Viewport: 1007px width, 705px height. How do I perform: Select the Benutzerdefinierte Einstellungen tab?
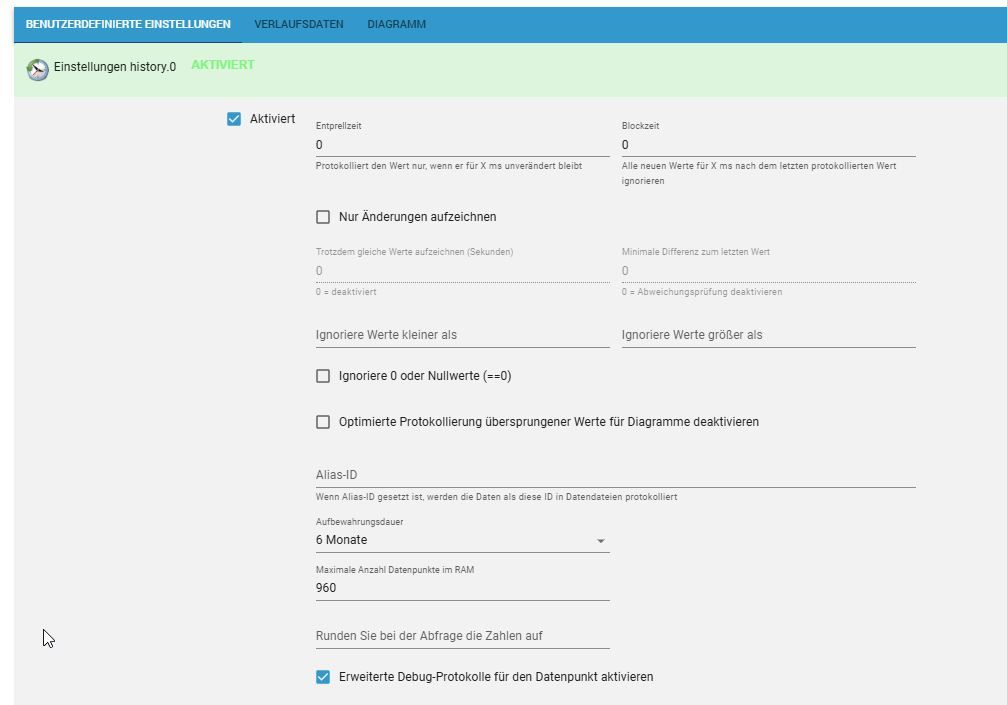coord(128,24)
